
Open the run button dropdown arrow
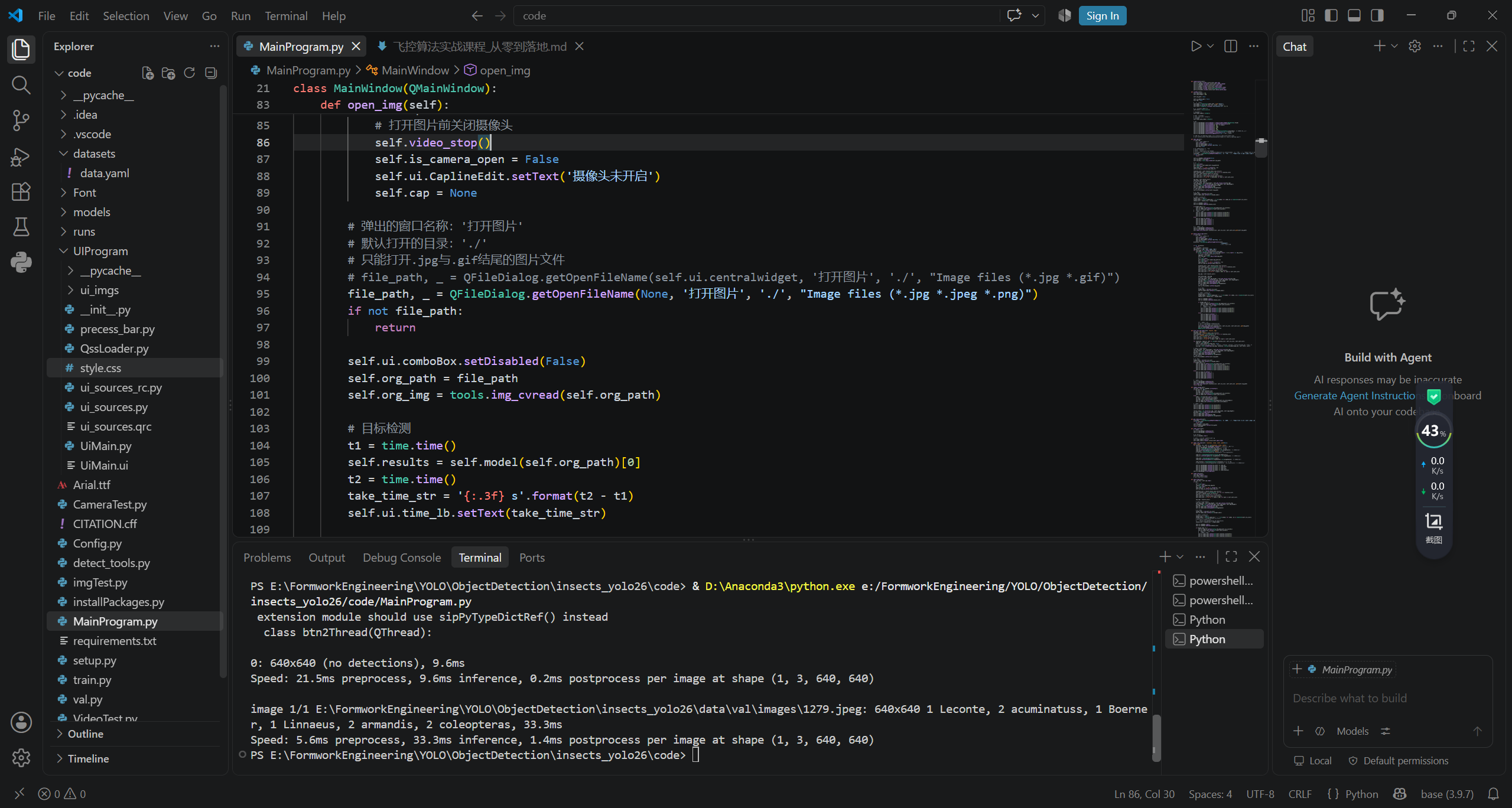tap(1210, 46)
